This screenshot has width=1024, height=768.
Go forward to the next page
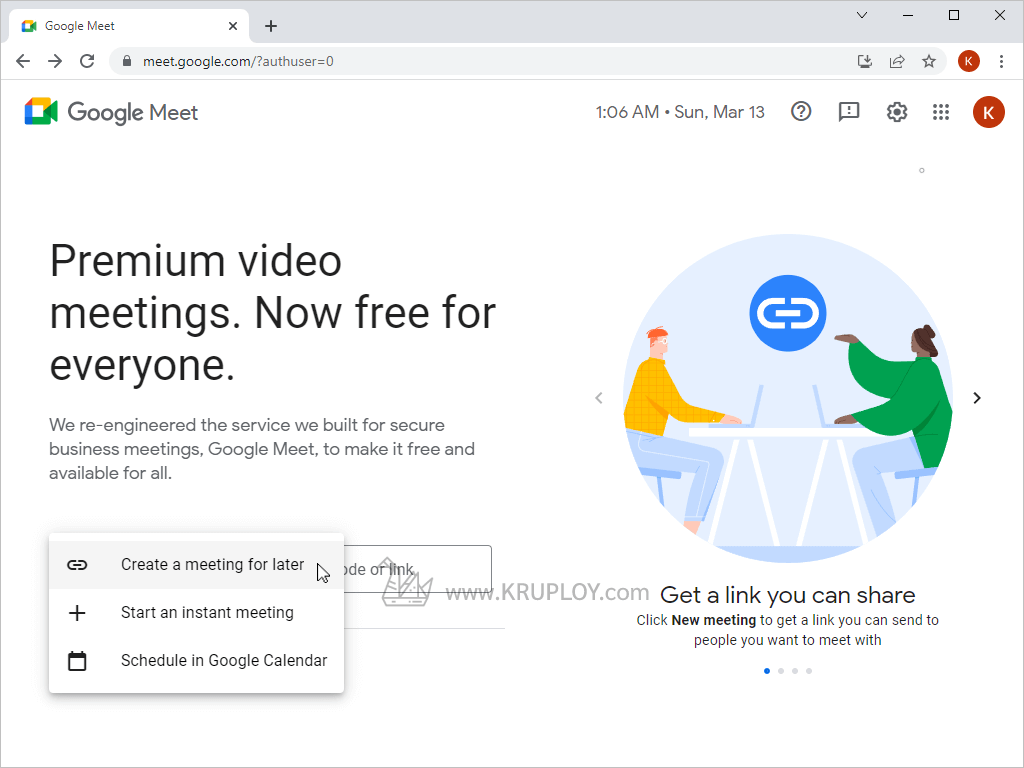point(55,61)
